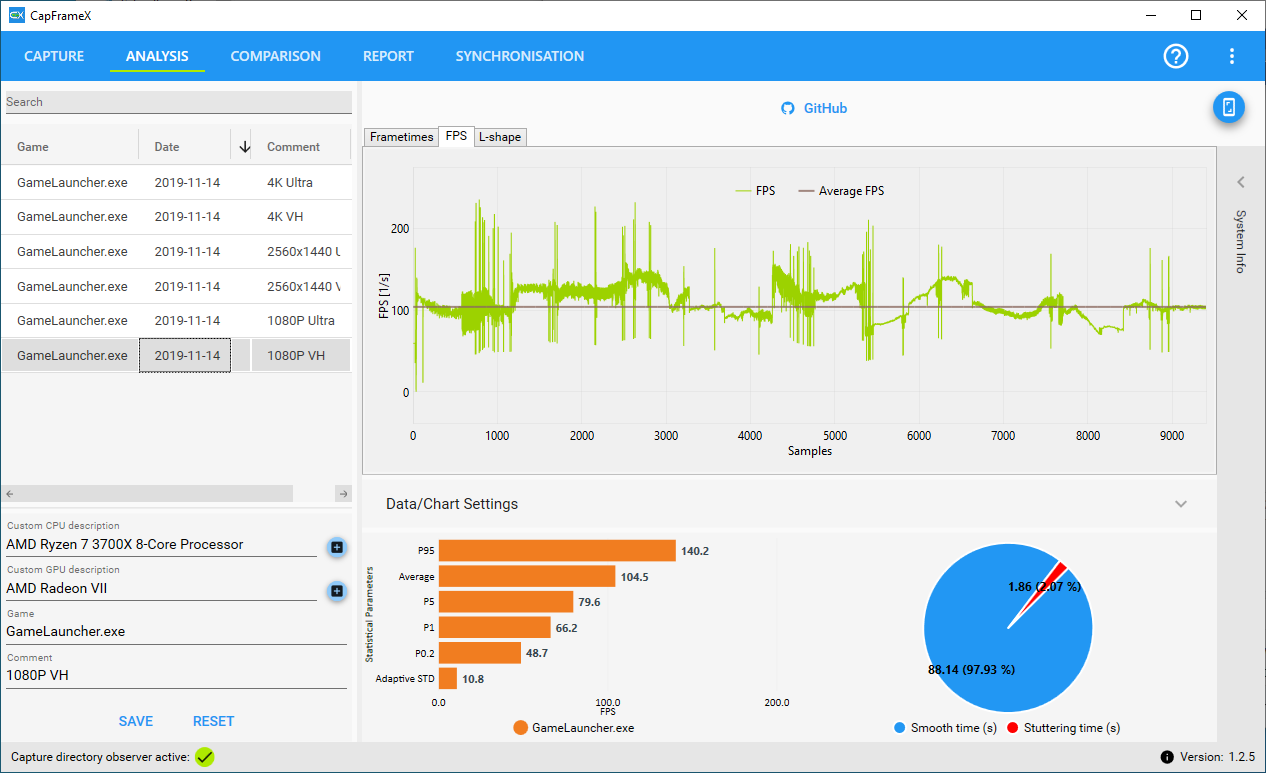Image resolution: width=1266 pixels, height=773 pixels.
Task: Click the green observer active checkmark
Action: pyautogui.click(x=205, y=757)
